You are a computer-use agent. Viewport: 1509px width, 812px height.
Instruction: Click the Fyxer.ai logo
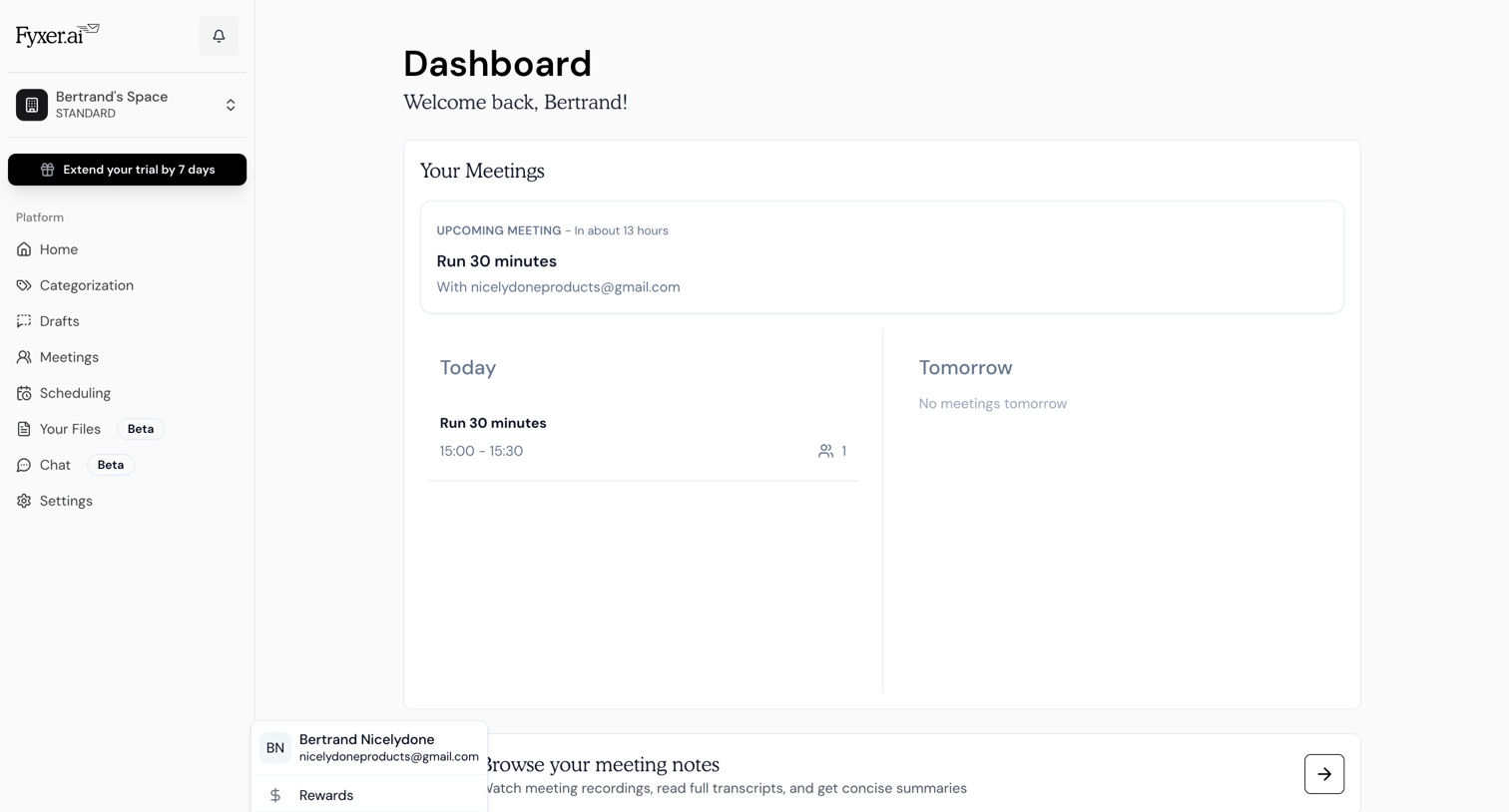pyautogui.click(x=57, y=35)
